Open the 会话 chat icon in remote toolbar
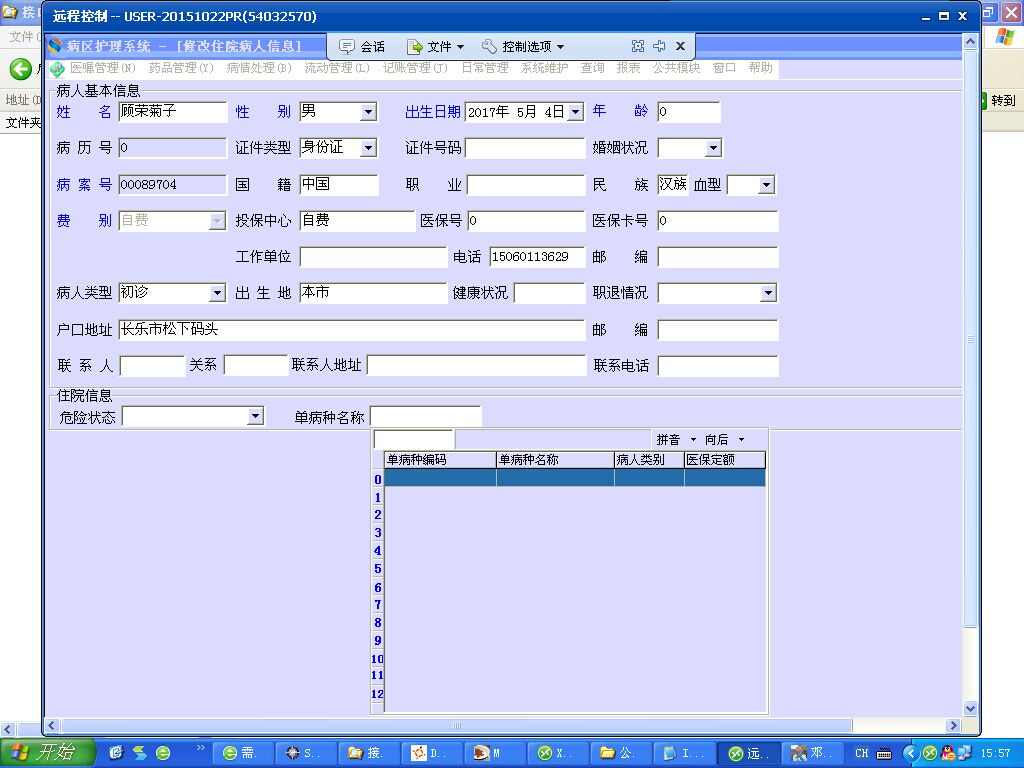The height and width of the screenshot is (768, 1024). 347,46
